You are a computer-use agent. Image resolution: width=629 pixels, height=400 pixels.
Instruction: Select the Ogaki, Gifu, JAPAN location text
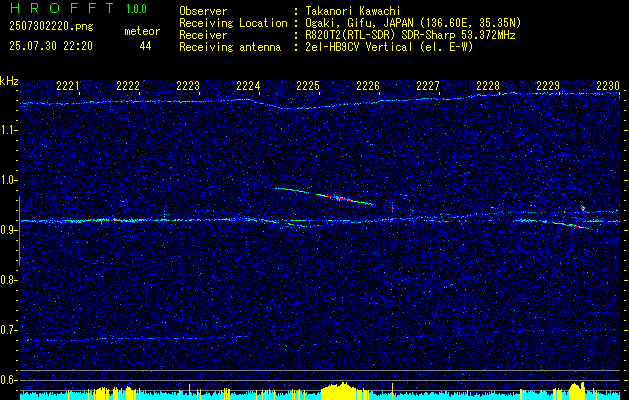[x=413, y=23]
